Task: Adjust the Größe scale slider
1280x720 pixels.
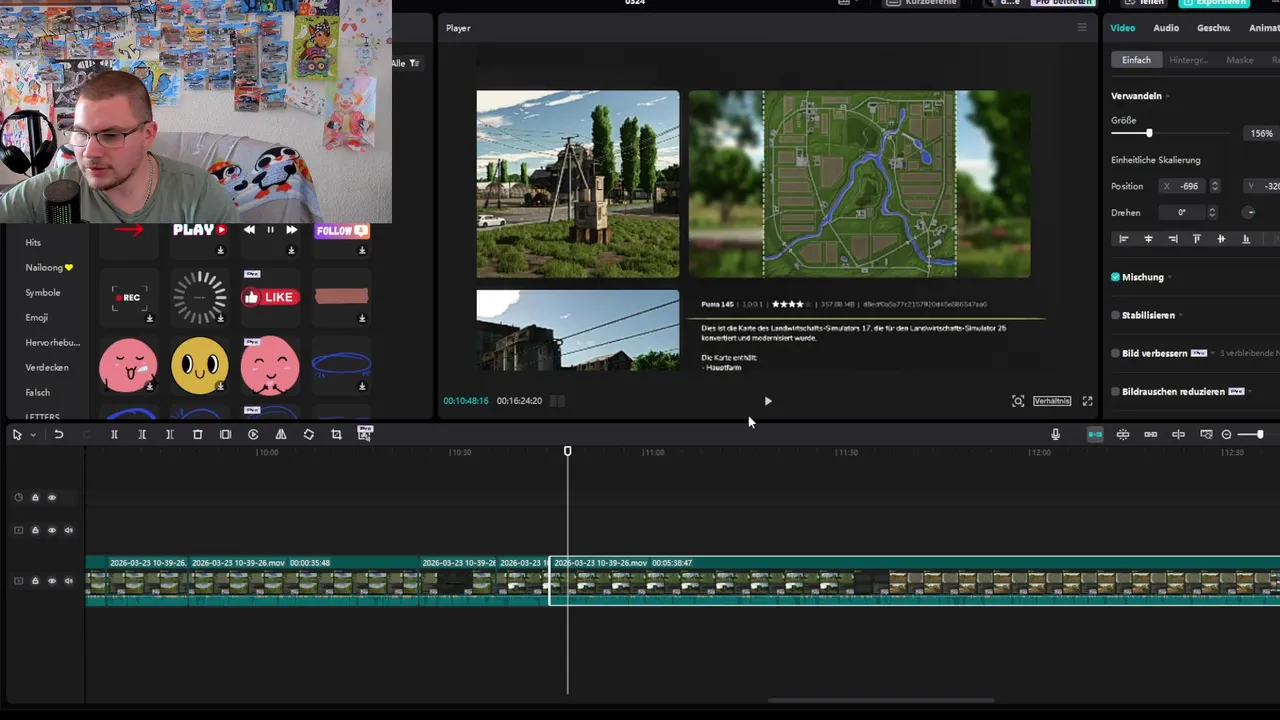Action: click(x=1149, y=133)
